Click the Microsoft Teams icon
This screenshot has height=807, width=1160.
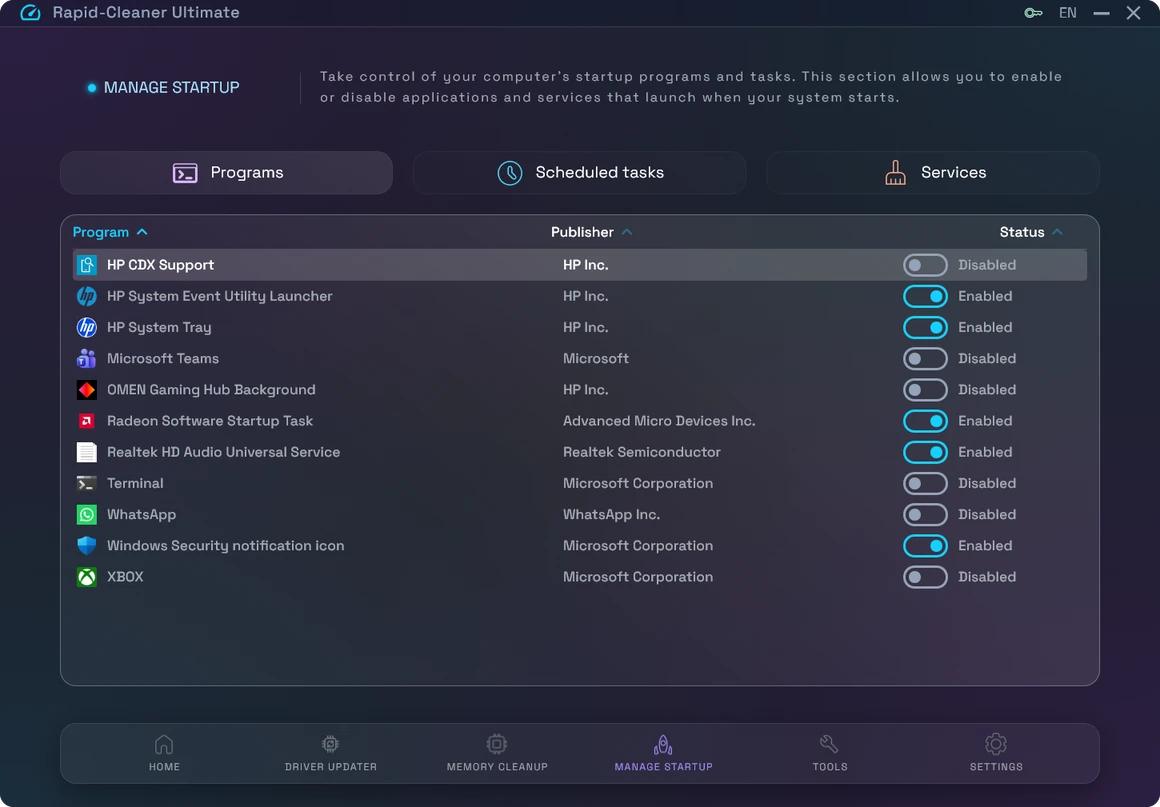87,358
